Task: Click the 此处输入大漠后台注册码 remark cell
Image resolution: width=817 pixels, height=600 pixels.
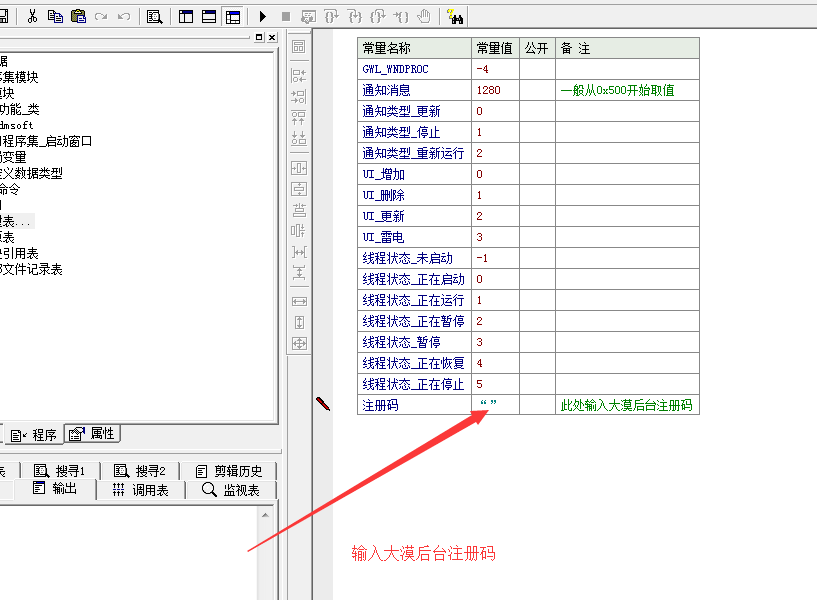Action: click(626, 405)
